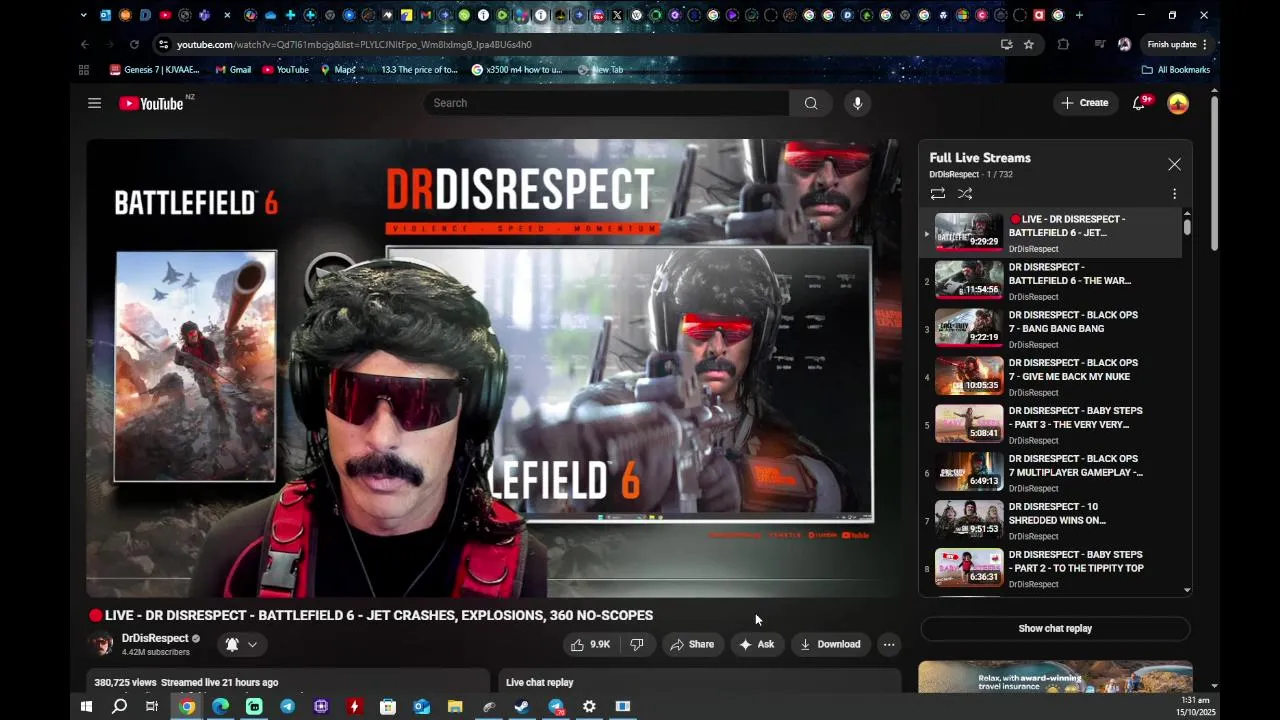The image size is (1280, 720).
Task: Download the video
Action: point(830,644)
